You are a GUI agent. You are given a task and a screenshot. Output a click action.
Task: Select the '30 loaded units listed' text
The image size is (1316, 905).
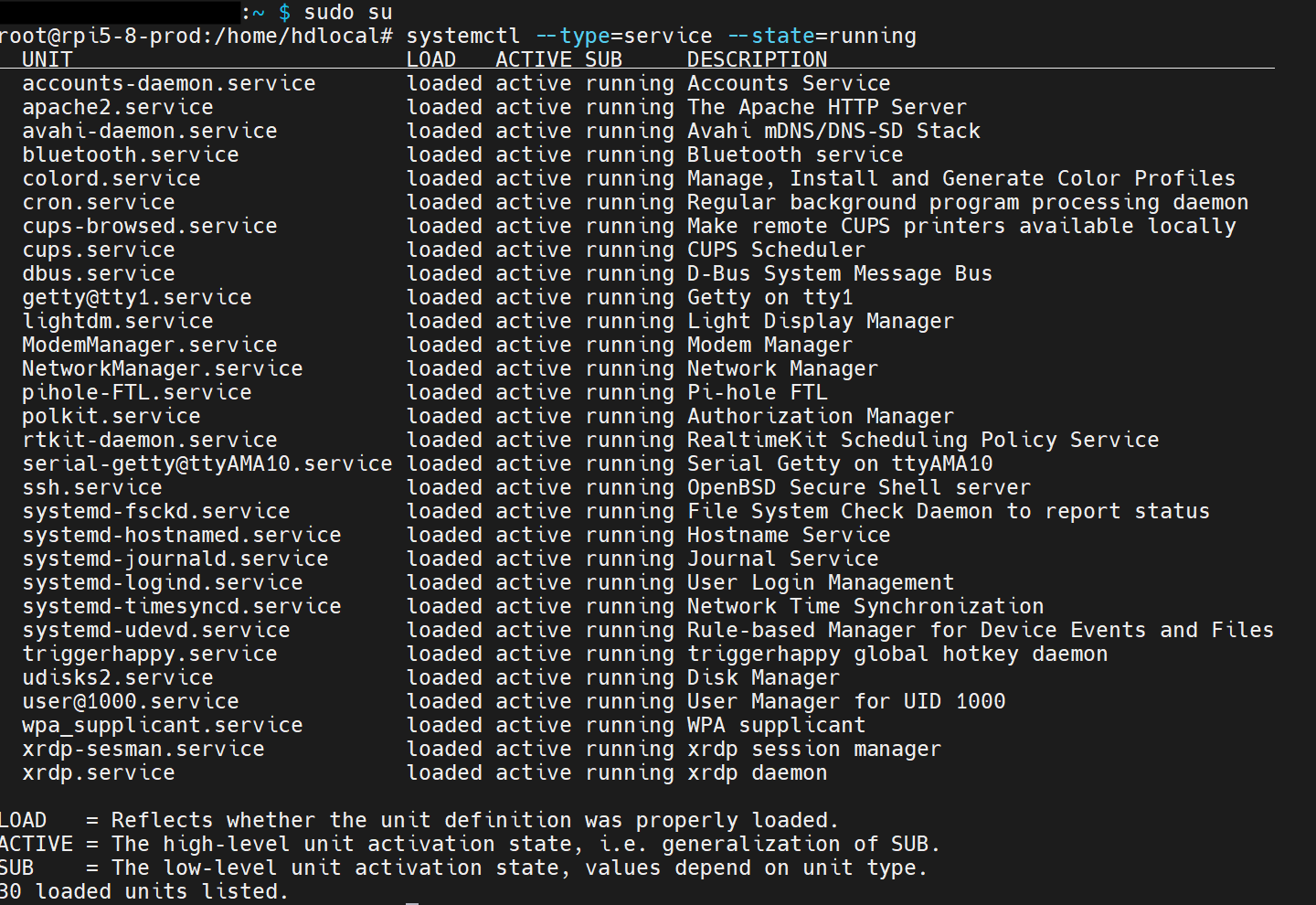pos(143,890)
